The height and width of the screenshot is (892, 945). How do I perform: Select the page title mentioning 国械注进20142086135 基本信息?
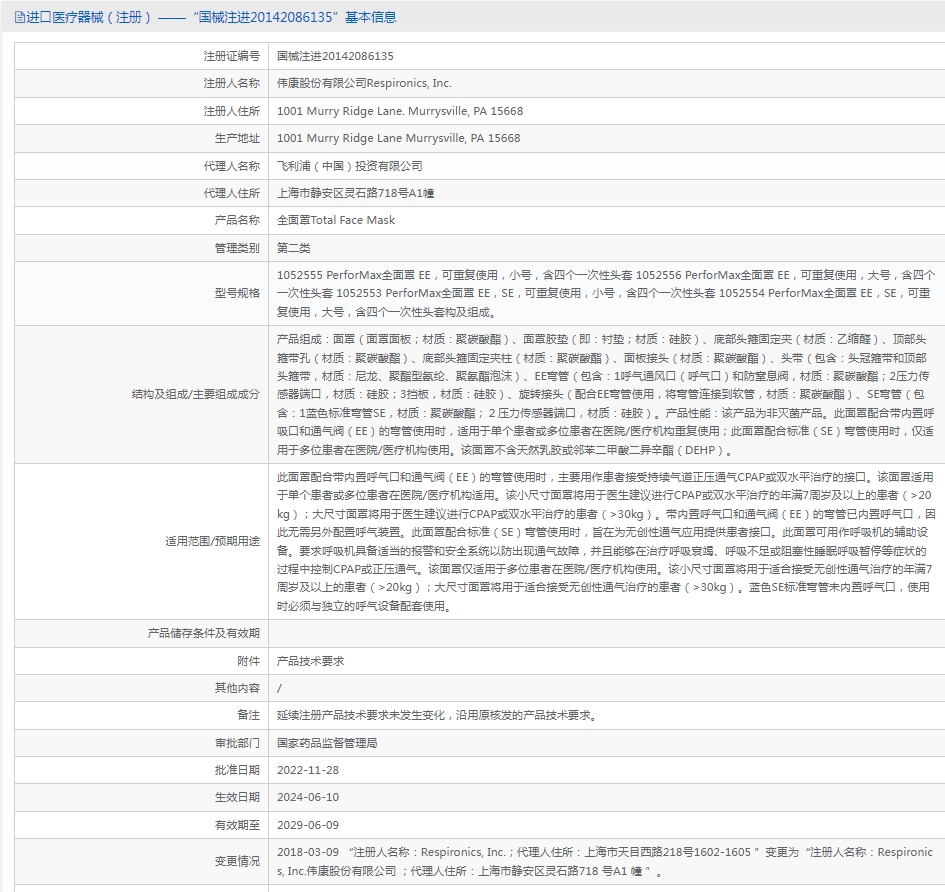pyautogui.click(x=211, y=17)
